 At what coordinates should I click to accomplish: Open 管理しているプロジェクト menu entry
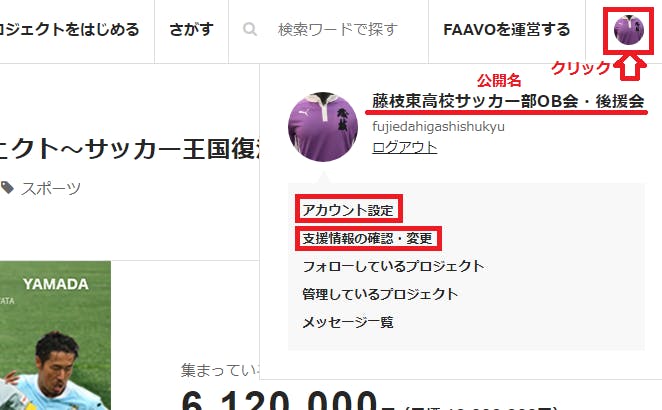[x=380, y=294]
